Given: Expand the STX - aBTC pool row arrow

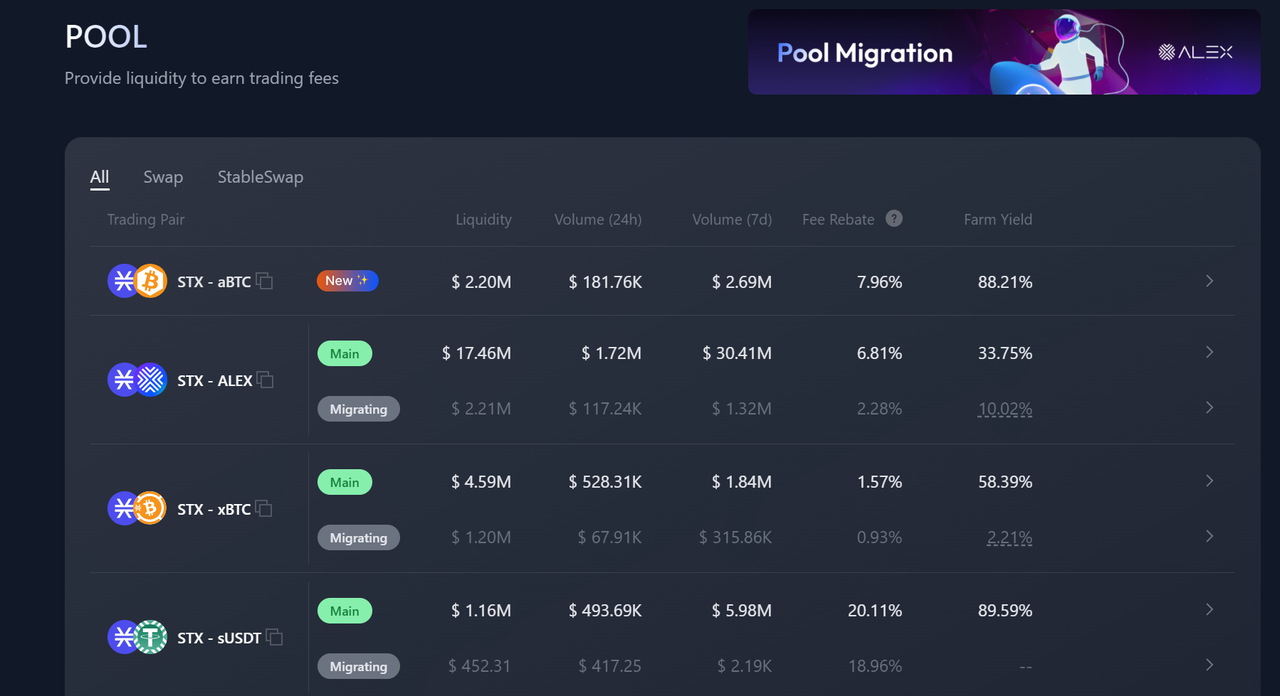Looking at the screenshot, I should click(x=1209, y=281).
